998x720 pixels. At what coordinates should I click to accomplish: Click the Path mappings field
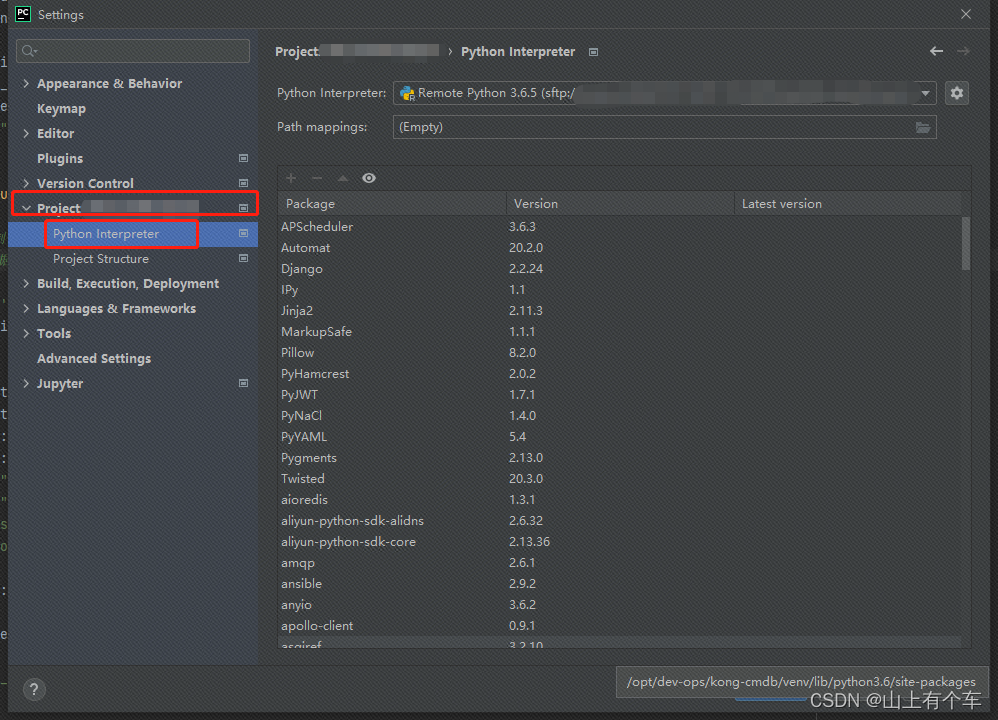(x=664, y=127)
